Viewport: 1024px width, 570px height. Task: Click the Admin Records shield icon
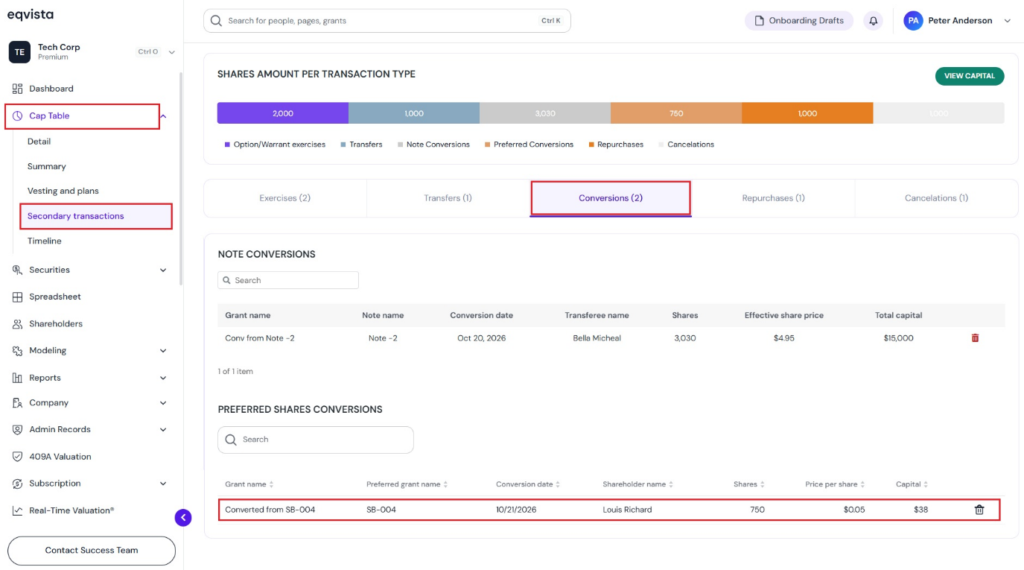(x=18, y=430)
